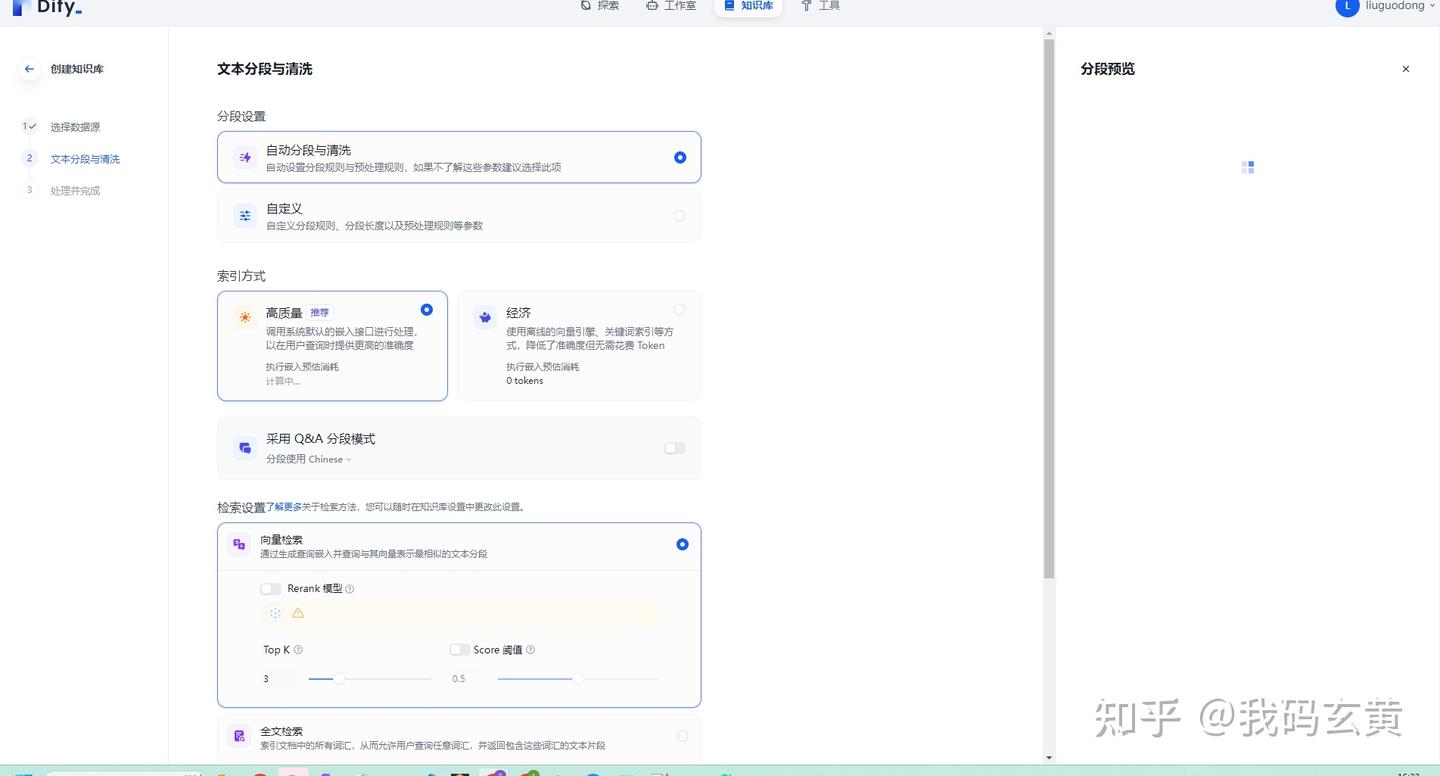Open the Rerank model selector
1440x776 pixels.
click(x=460, y=612)
